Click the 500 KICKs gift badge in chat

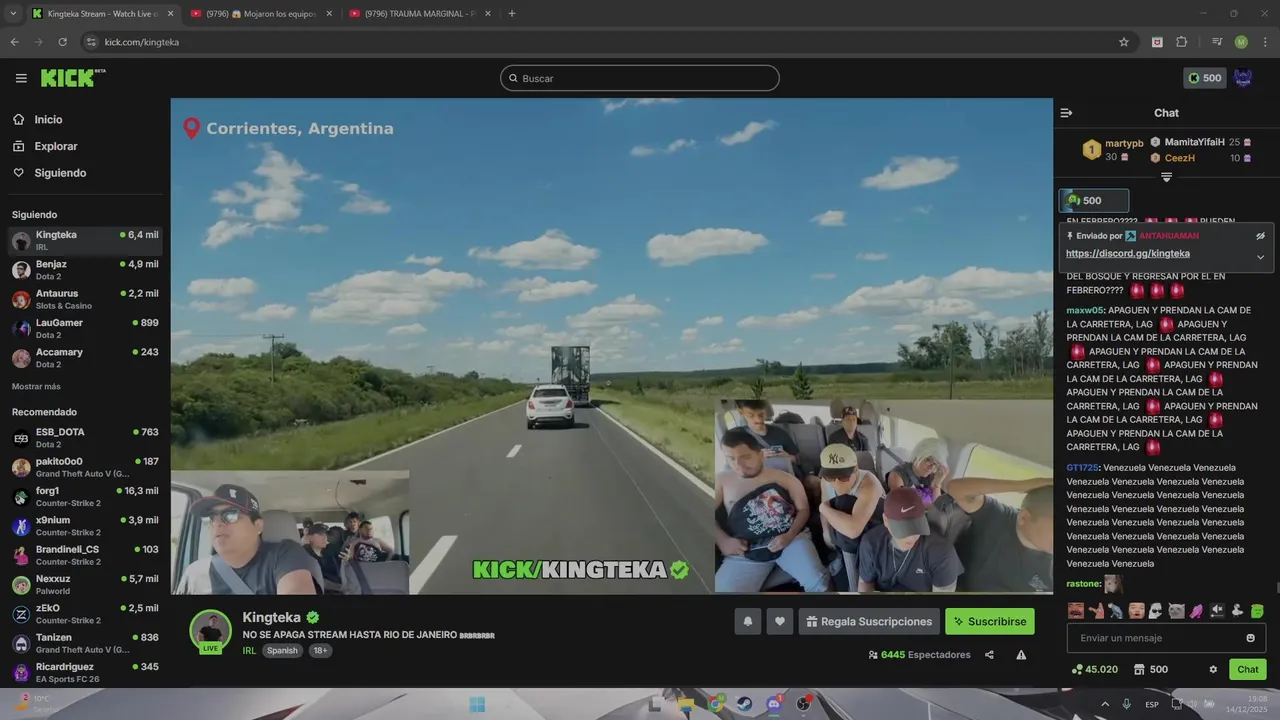(x=1094, y=200)
